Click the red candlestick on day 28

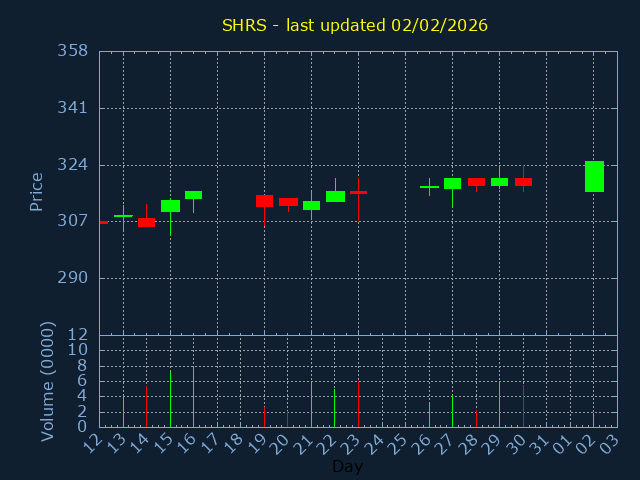coord(476,182)
